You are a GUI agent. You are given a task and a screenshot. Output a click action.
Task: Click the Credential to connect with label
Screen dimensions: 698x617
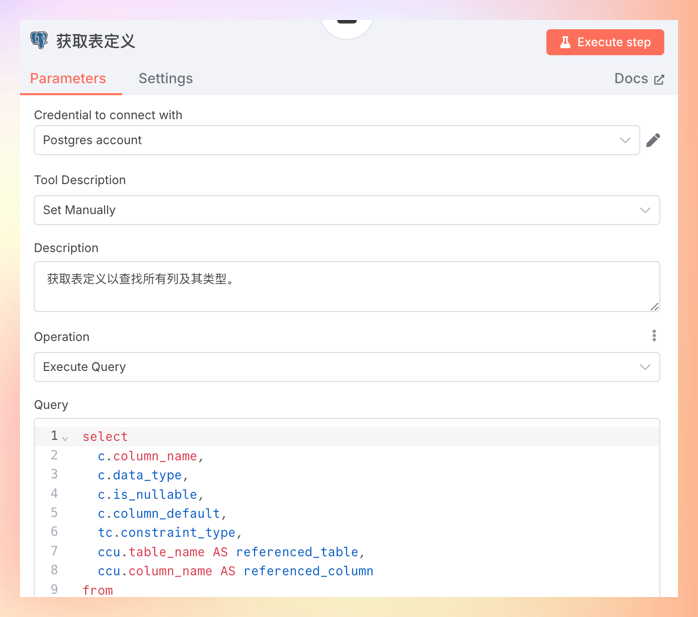pos(108,115)
